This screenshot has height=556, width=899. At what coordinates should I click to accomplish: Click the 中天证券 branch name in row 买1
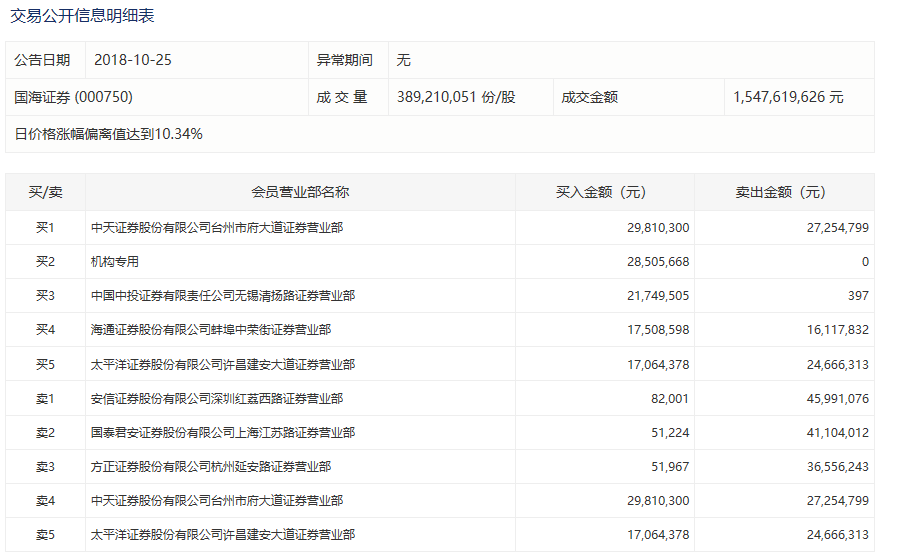click(216, 228)
